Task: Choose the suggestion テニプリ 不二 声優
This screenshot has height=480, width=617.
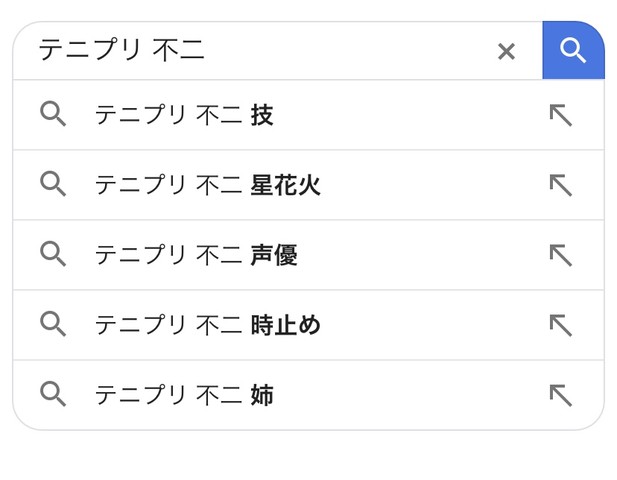Action: [308, 255]
